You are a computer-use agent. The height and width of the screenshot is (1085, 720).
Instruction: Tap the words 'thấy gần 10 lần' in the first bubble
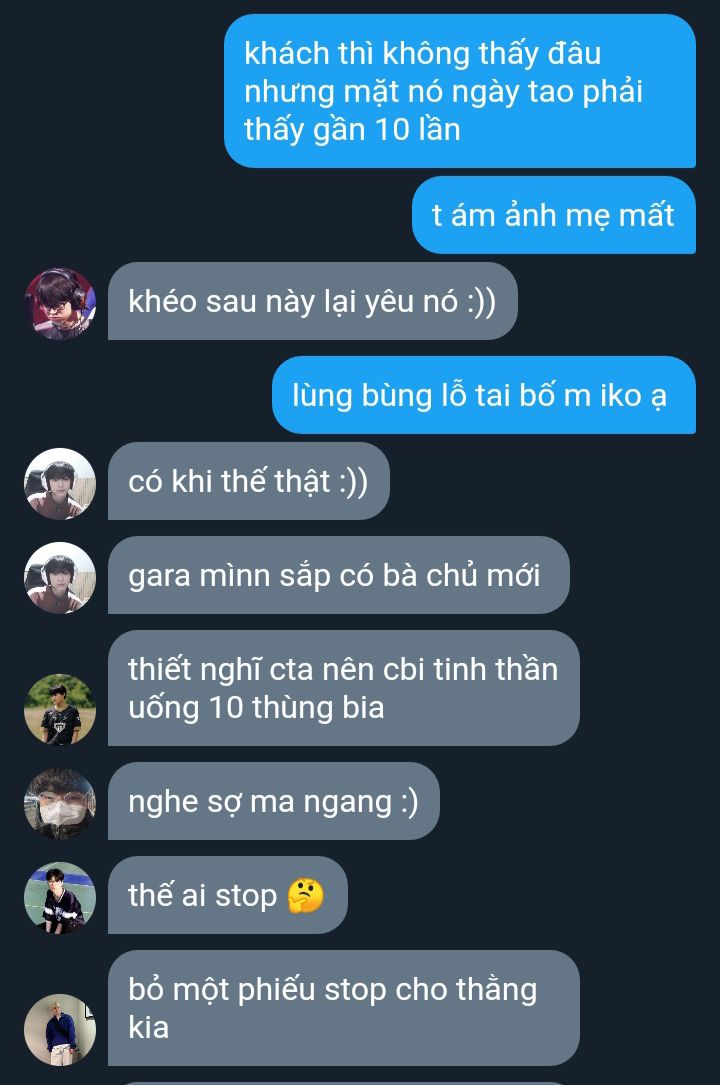click(x=353, y=129)
